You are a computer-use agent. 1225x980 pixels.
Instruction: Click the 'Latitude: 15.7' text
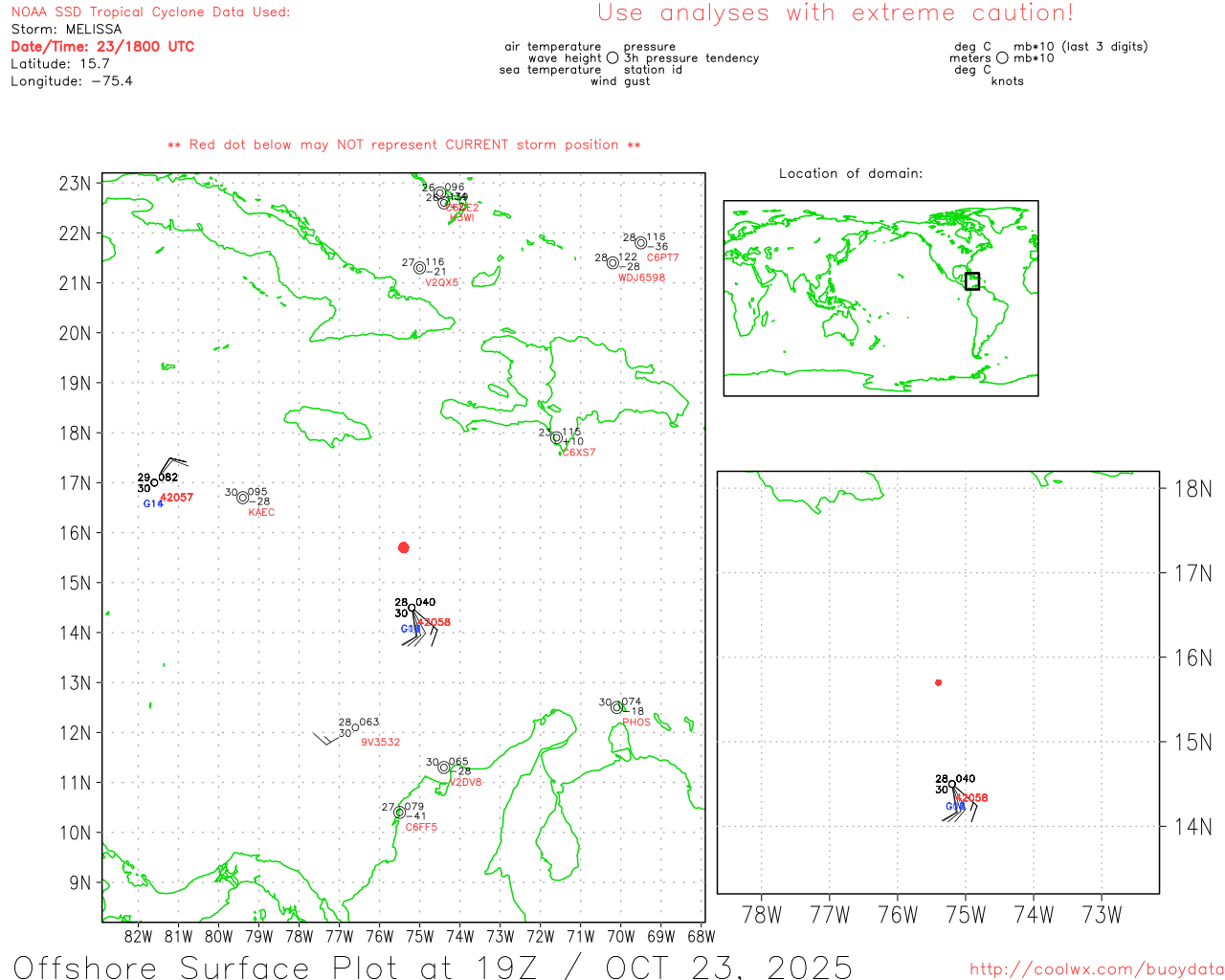point(60,64)
